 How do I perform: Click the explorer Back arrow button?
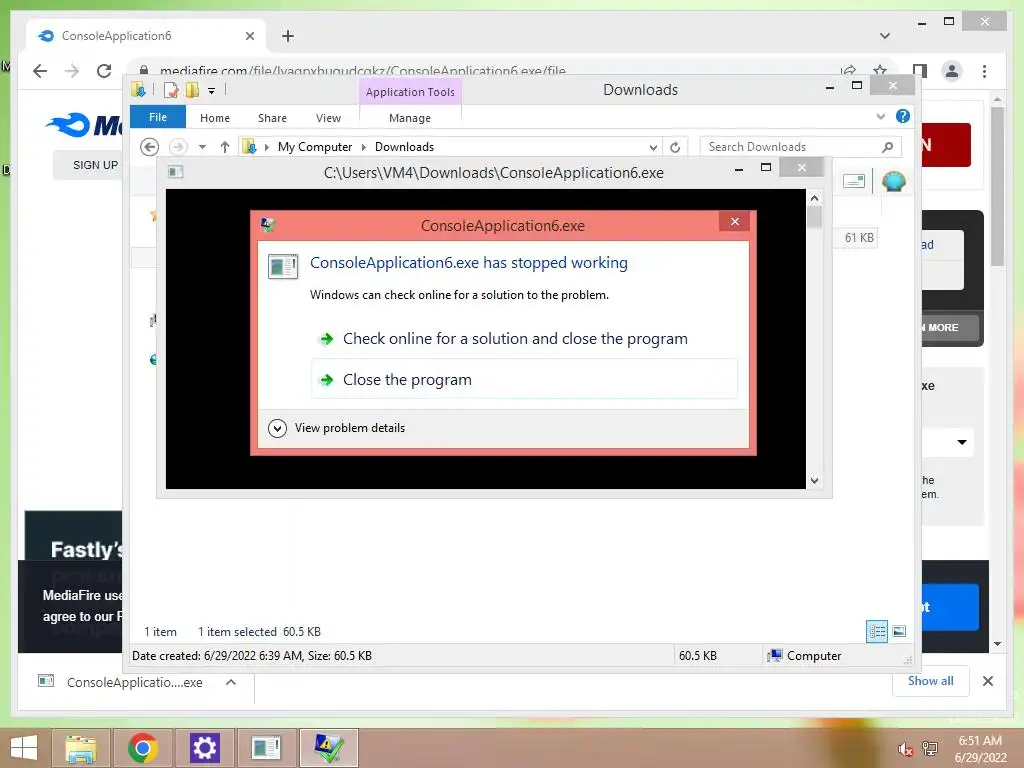tap(150, 147)
